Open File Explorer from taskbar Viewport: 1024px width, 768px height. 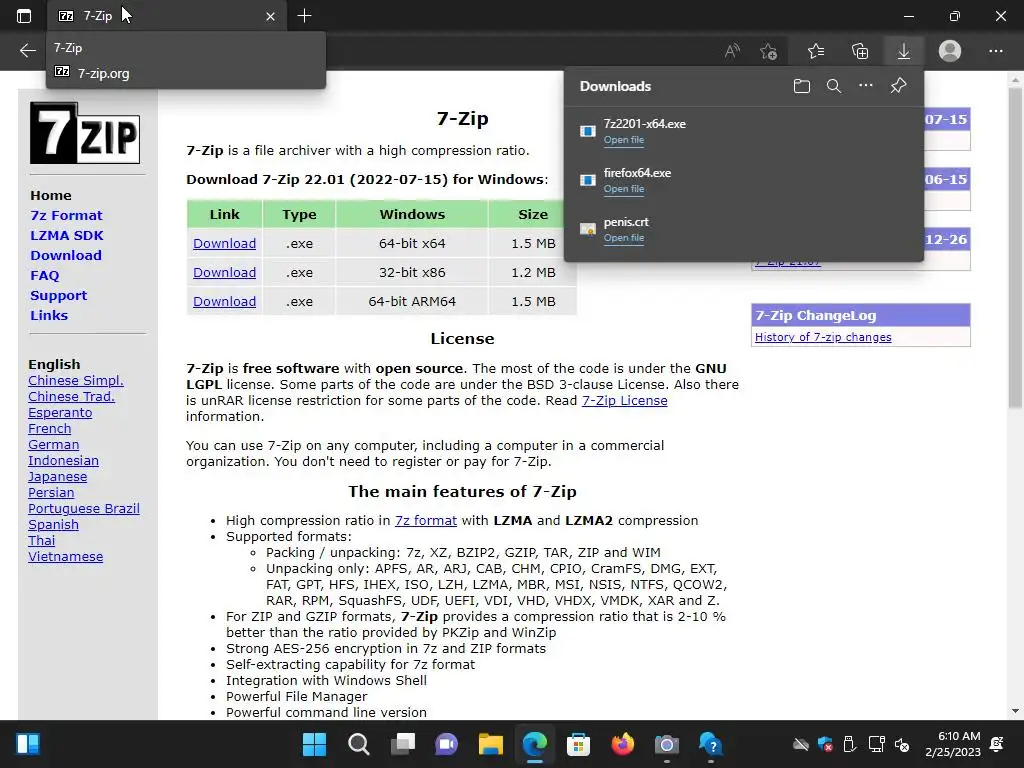(x=490, y=744)
